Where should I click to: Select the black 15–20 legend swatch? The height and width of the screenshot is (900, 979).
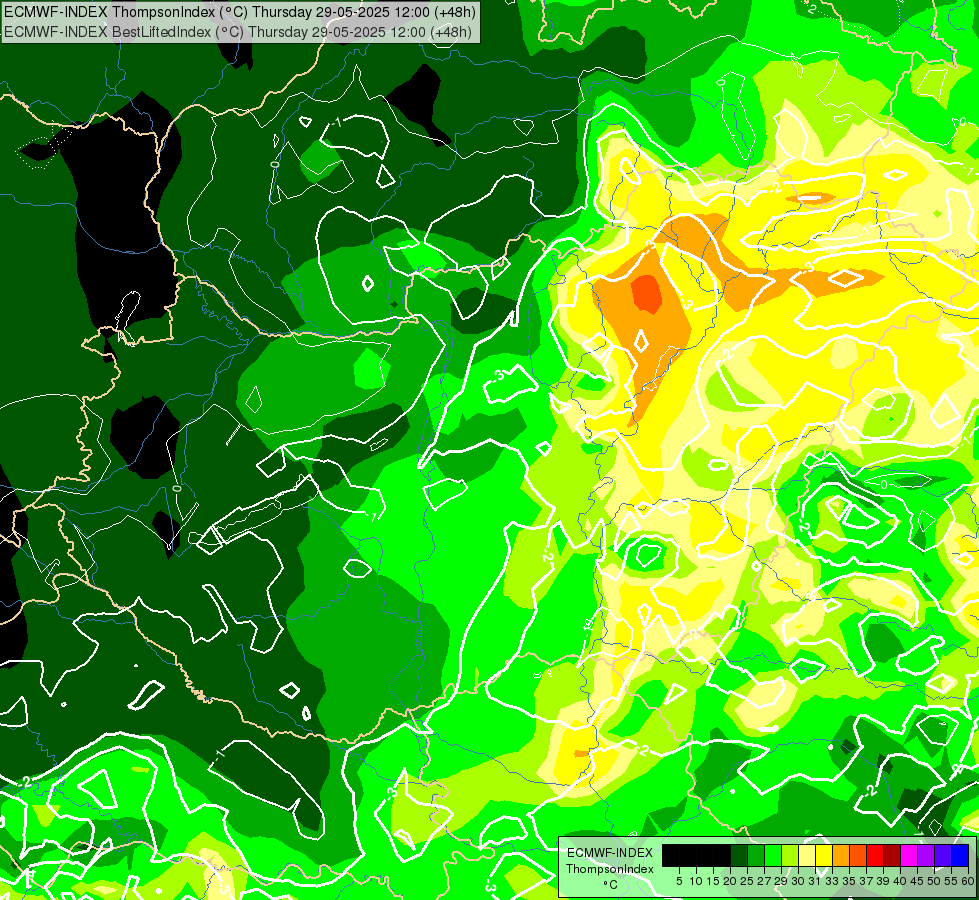click(x=722, y=855)
